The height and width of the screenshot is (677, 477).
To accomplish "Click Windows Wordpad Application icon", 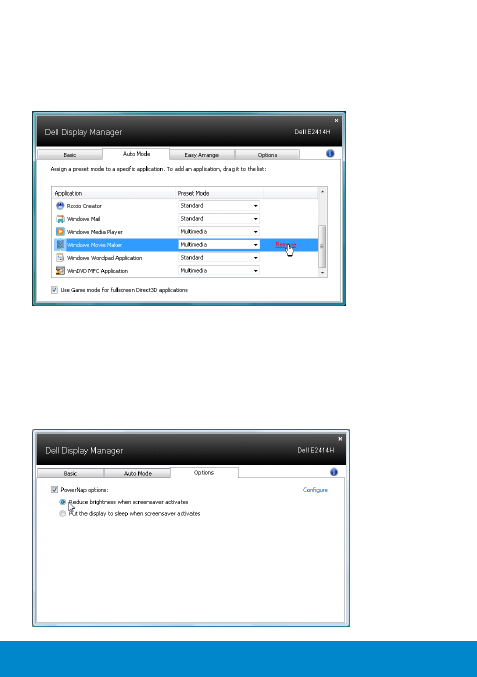I will 60,258.
